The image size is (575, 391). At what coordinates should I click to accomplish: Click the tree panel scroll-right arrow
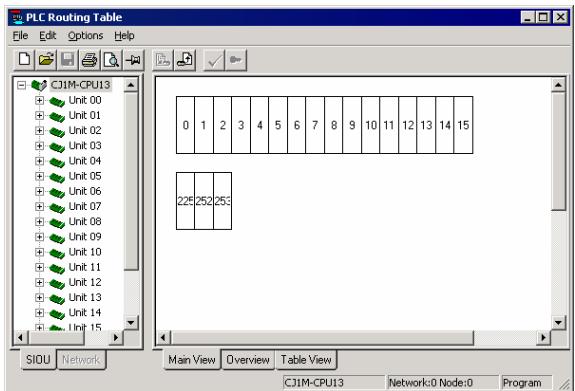pyautogui.click(x=116, y=337)
